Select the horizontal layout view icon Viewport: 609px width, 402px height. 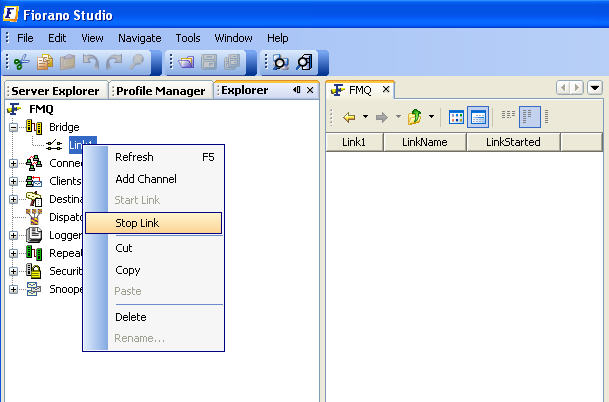tap(508, 115)
